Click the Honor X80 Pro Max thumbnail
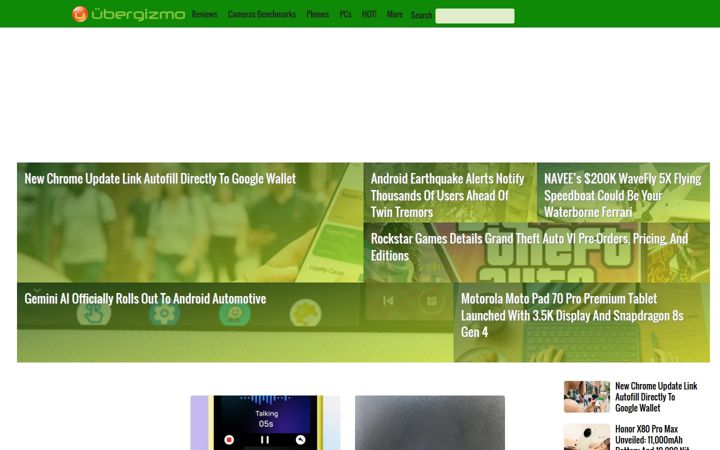The width and height of the screenshot is (720, 450). point(587,437)
